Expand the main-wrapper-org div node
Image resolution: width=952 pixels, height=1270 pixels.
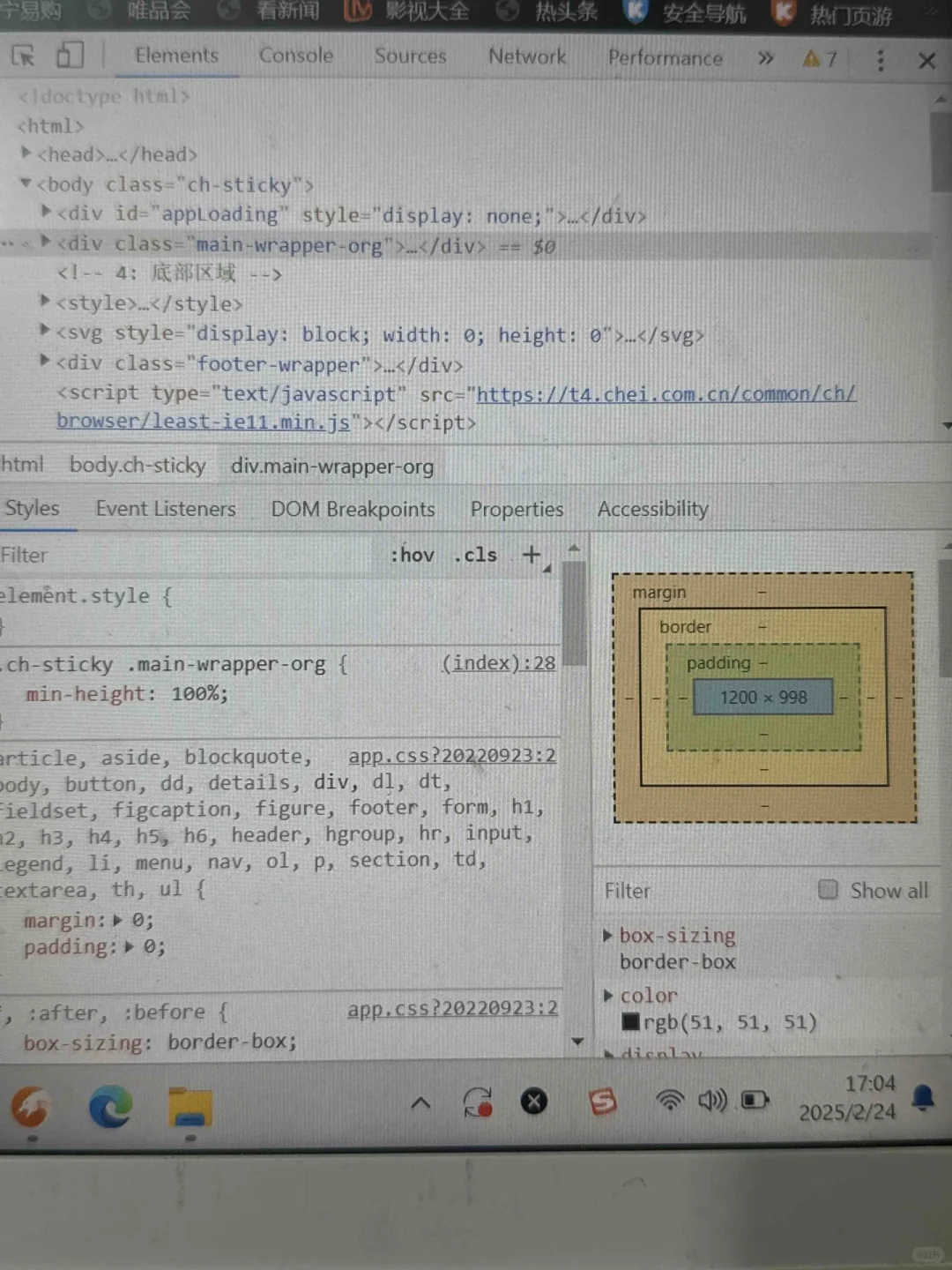pos(46,241)
